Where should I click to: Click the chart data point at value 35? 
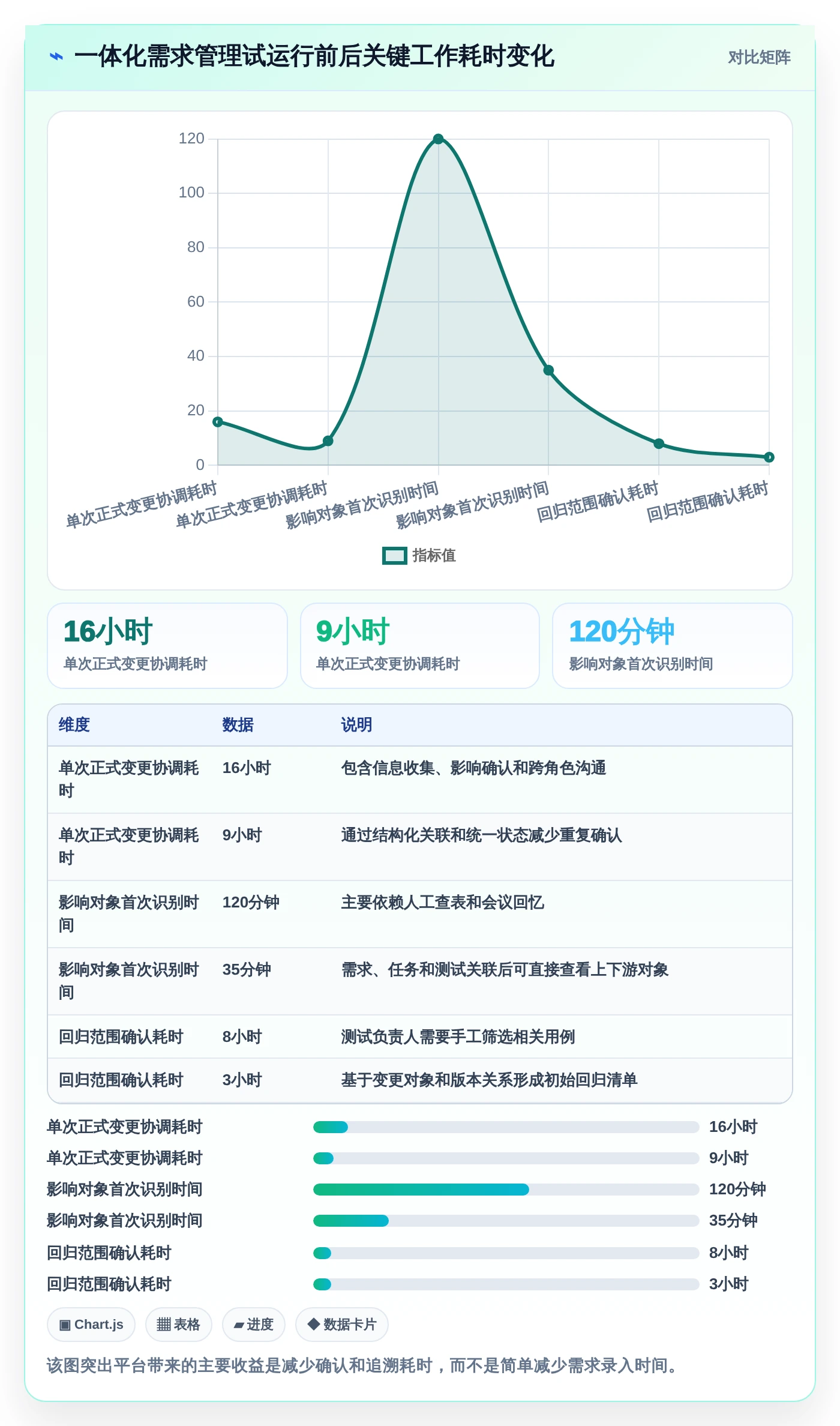pos(548,370)
